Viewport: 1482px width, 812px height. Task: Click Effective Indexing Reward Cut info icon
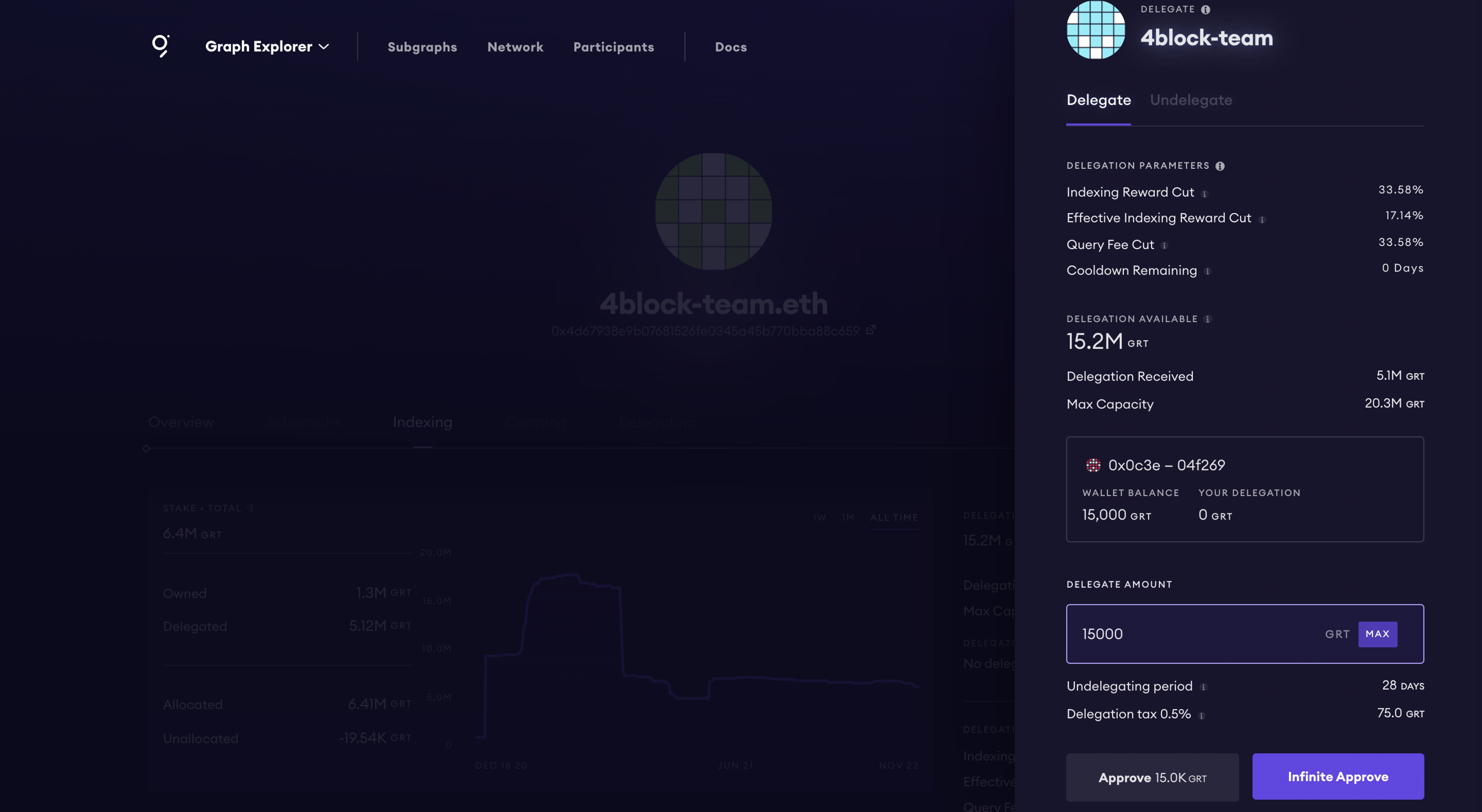point(1262,220)
